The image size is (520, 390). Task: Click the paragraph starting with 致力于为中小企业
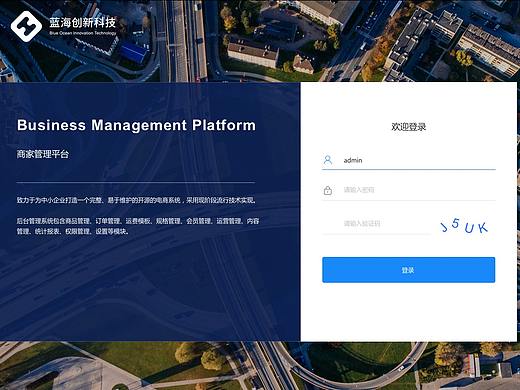click(x=136, y=200)
